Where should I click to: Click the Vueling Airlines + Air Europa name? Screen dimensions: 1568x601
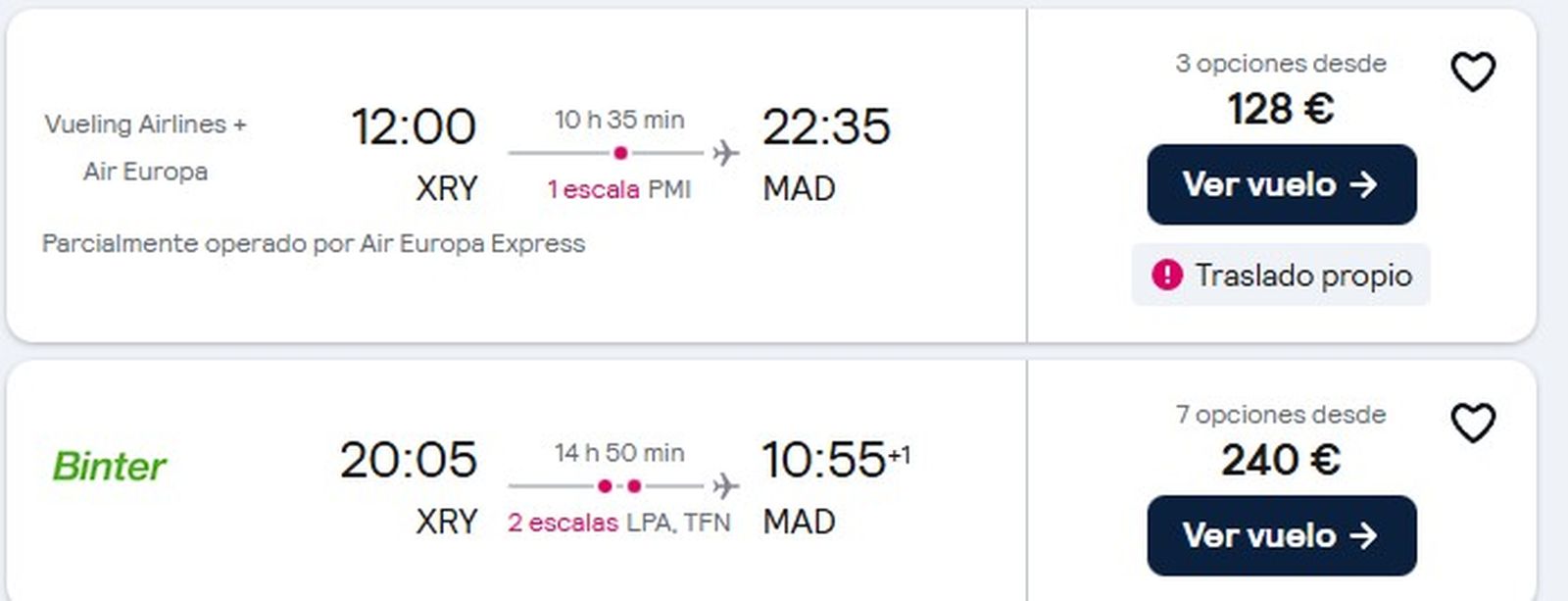(145, 148)
